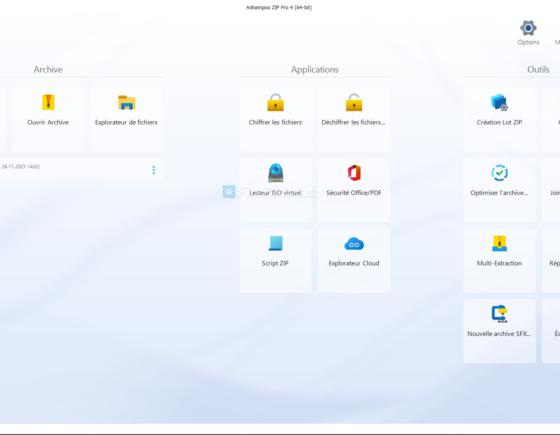Click the Chiffrer les fichiers label
The height and width of the screenshot is (435, 560).
pyautogui.click(x=275, y=122)
